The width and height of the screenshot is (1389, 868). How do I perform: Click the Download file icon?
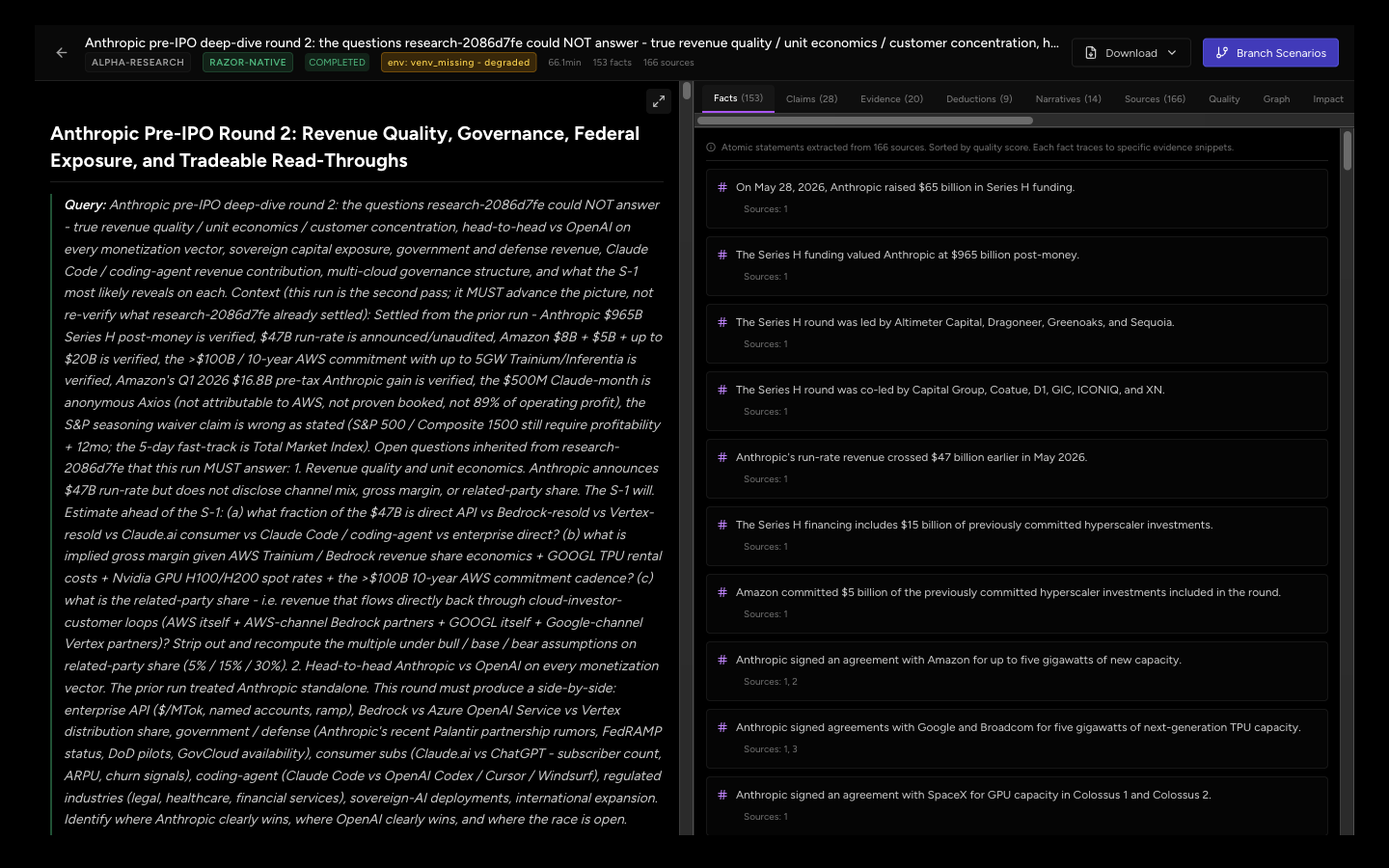(1091, 53)
